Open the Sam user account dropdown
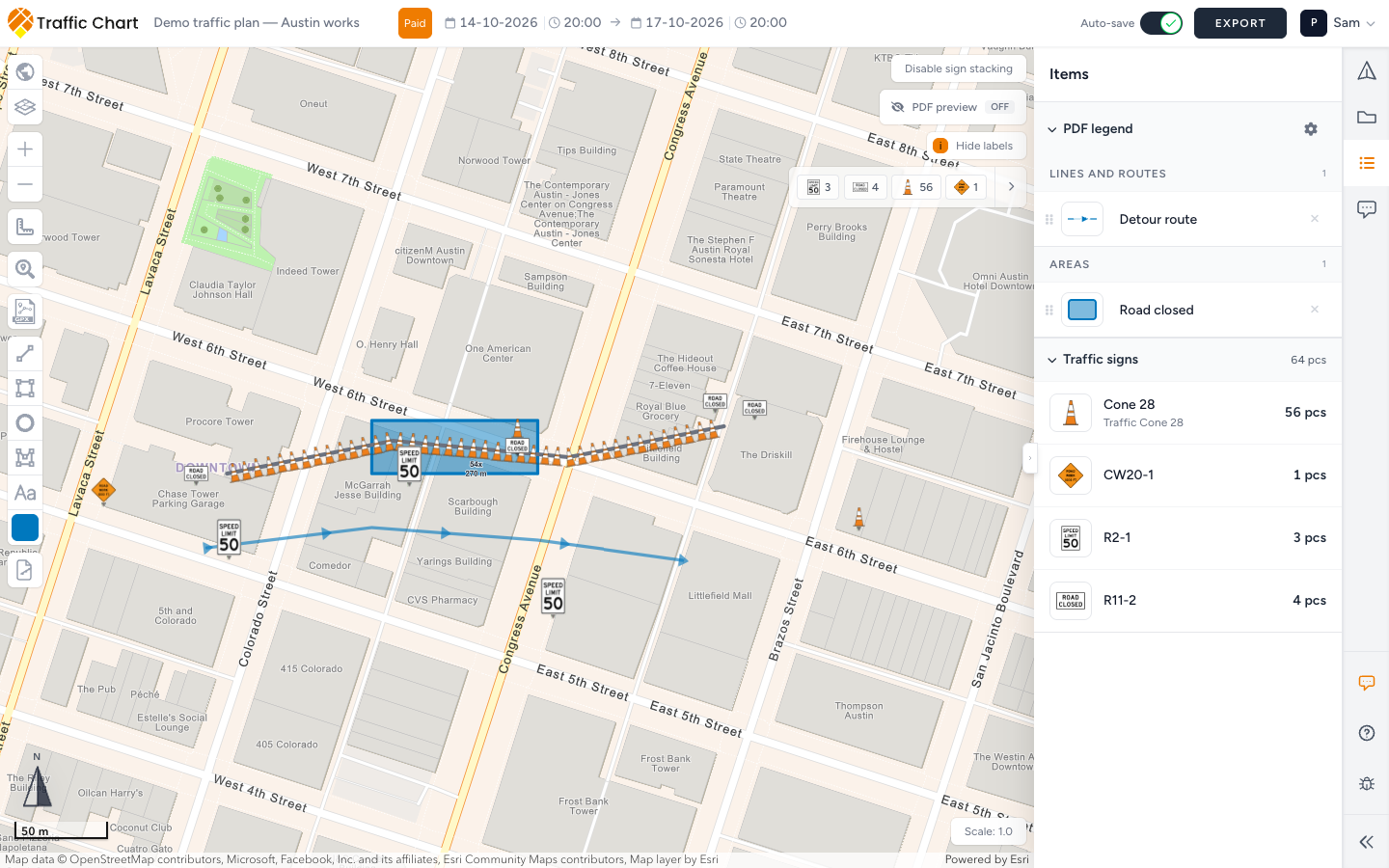Image resolution: width=1389 pixels, height=868 pixels. [x=1338, y=23]
